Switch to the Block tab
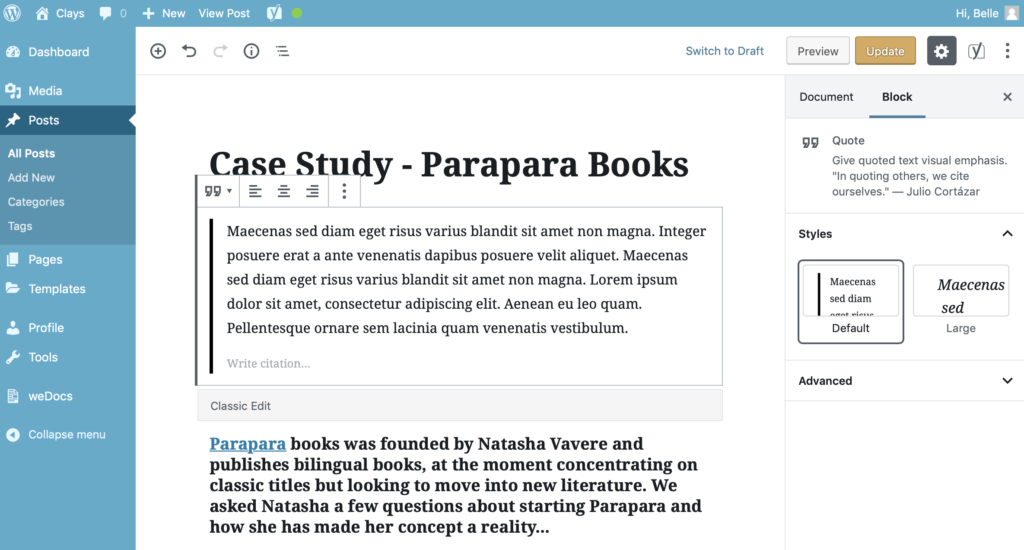The image size is (1024, 550). click(897, 97)
